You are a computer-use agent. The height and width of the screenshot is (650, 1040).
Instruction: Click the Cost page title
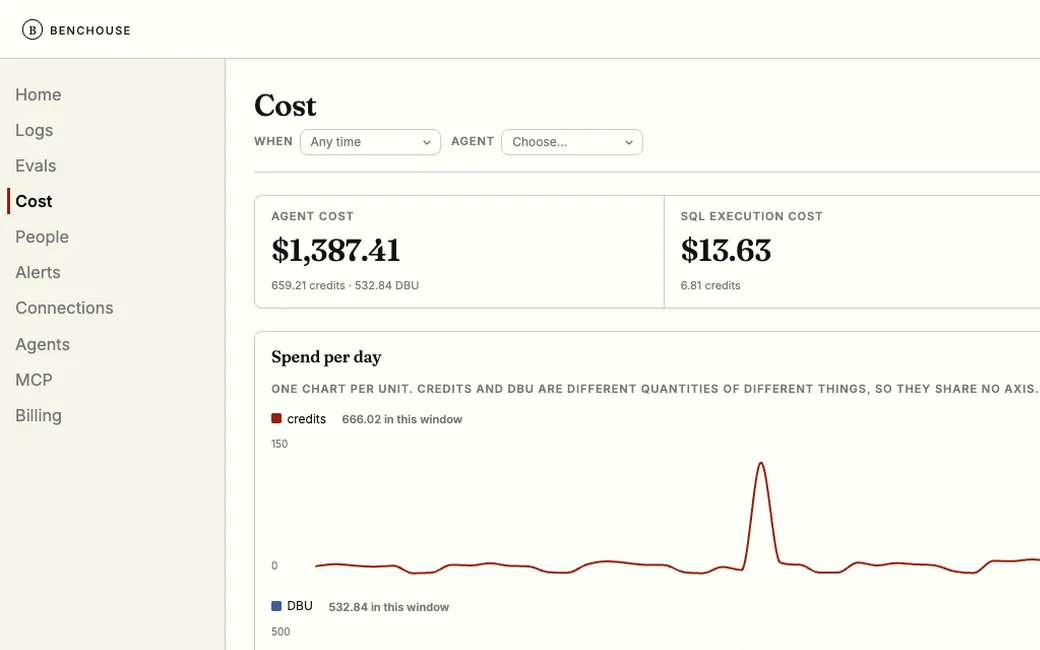(285, 105)
